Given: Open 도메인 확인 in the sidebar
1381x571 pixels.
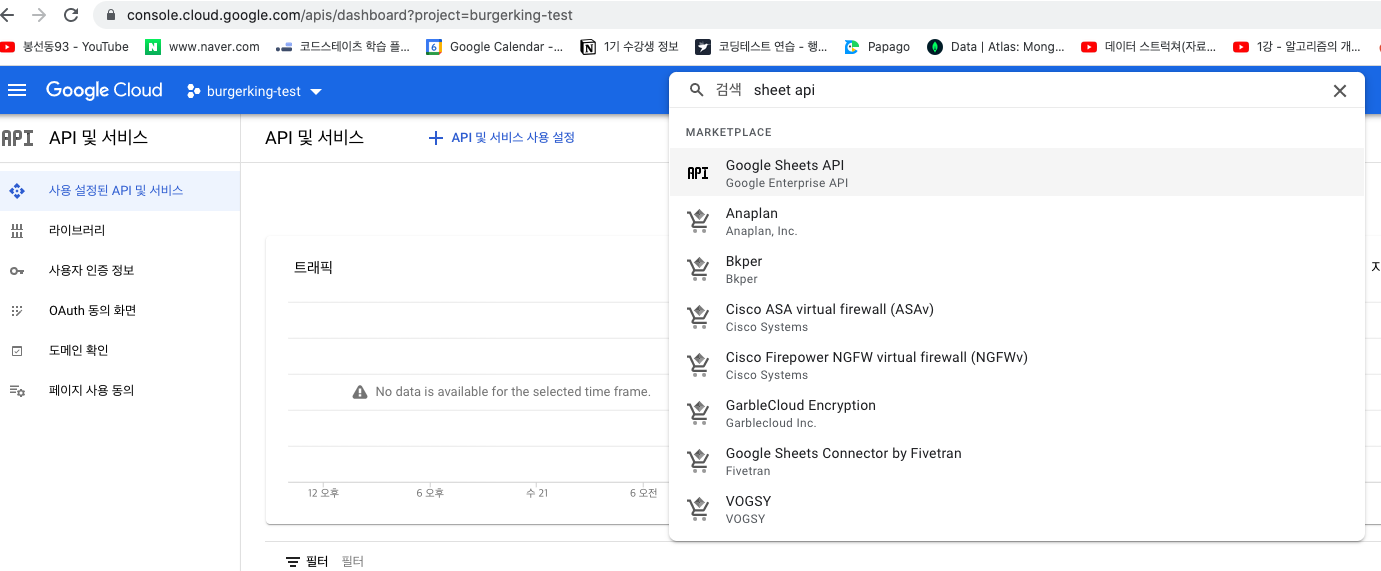Looking at the screenshot, I should 120,350.
